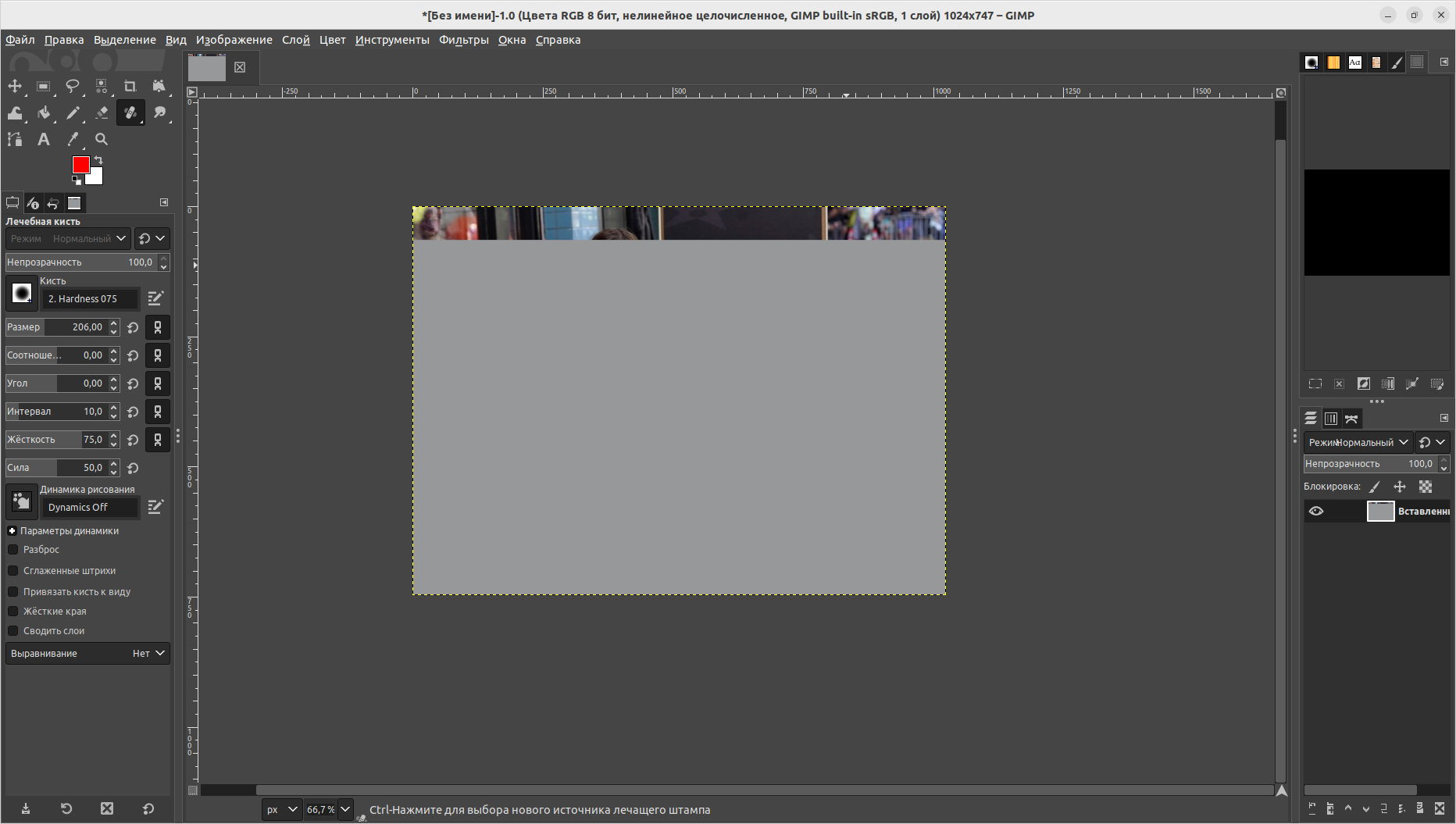
Task: Enable the Жёсткие края option
Action: click(x=13, y=611)
